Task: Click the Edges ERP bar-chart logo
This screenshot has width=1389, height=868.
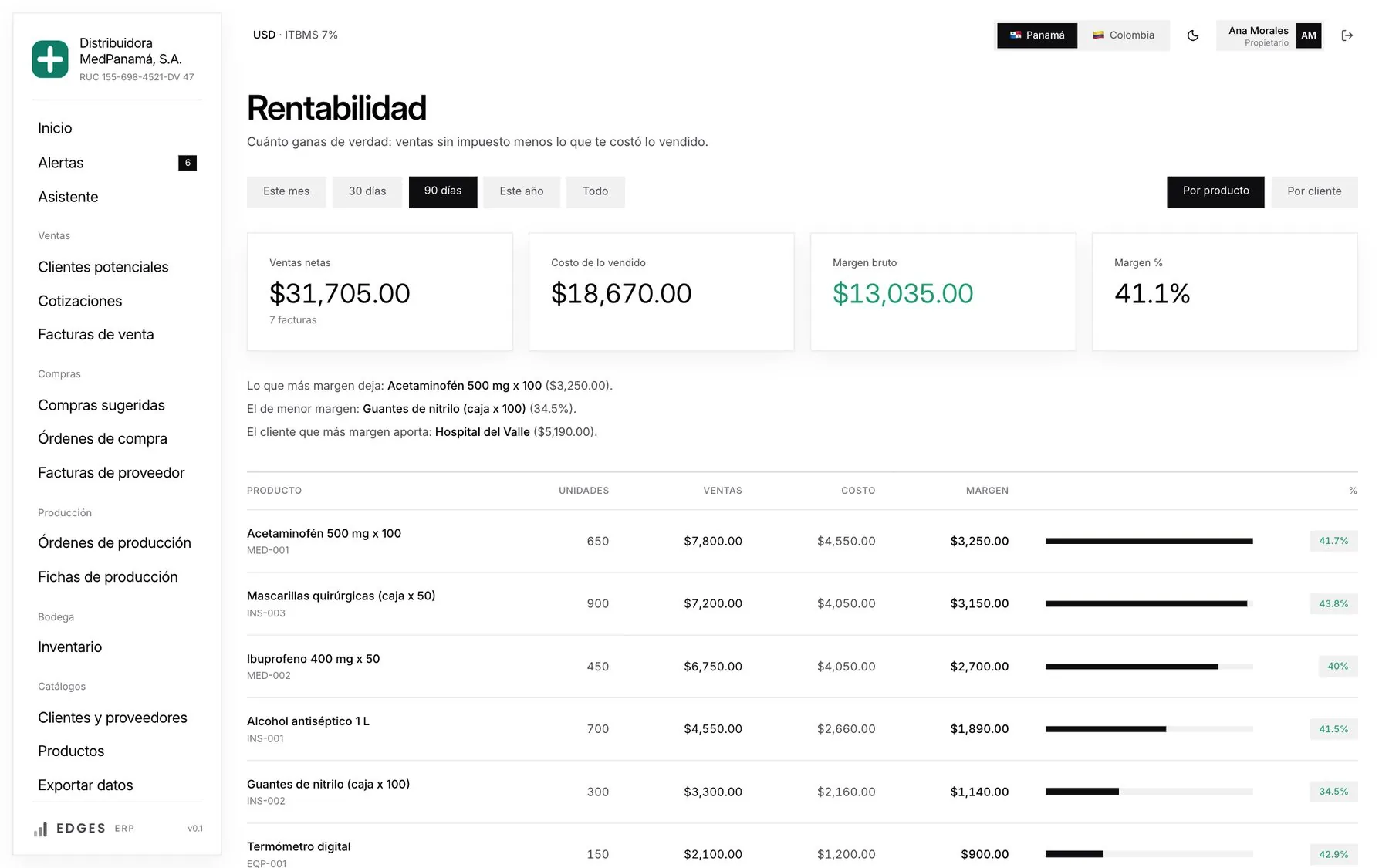Action: [x=41, y=829]
